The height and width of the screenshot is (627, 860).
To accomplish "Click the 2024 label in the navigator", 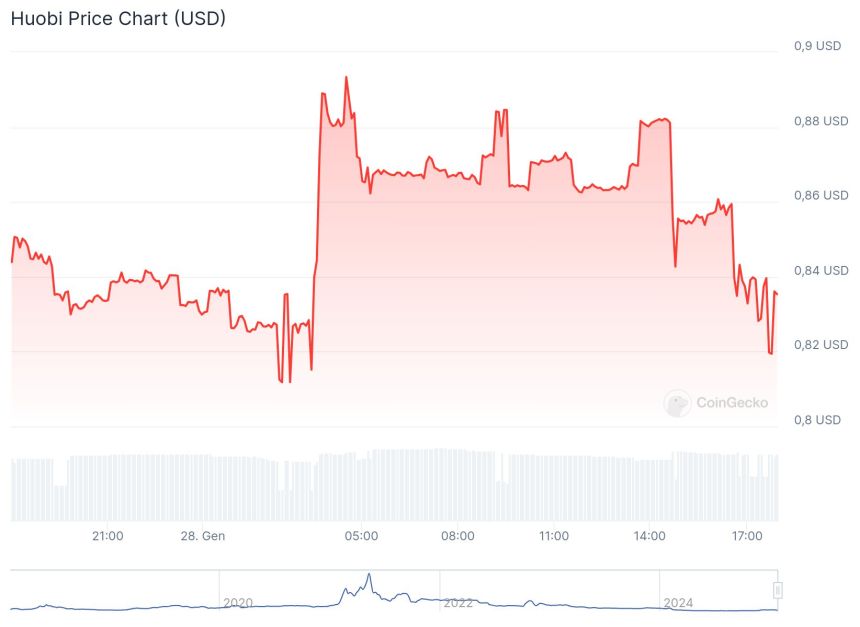I will click(x=678, y=603).
